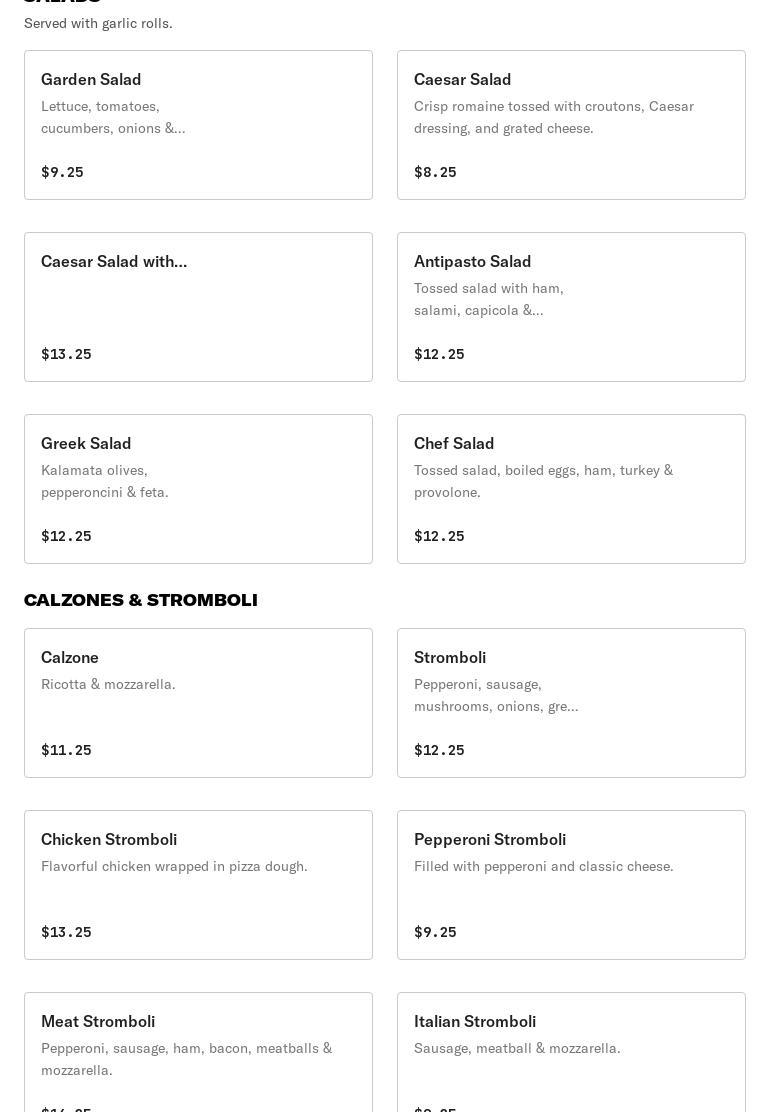Screen dimensions: 770x1112
Task: Click the Calzone $11.25 price
Action: 66,750
